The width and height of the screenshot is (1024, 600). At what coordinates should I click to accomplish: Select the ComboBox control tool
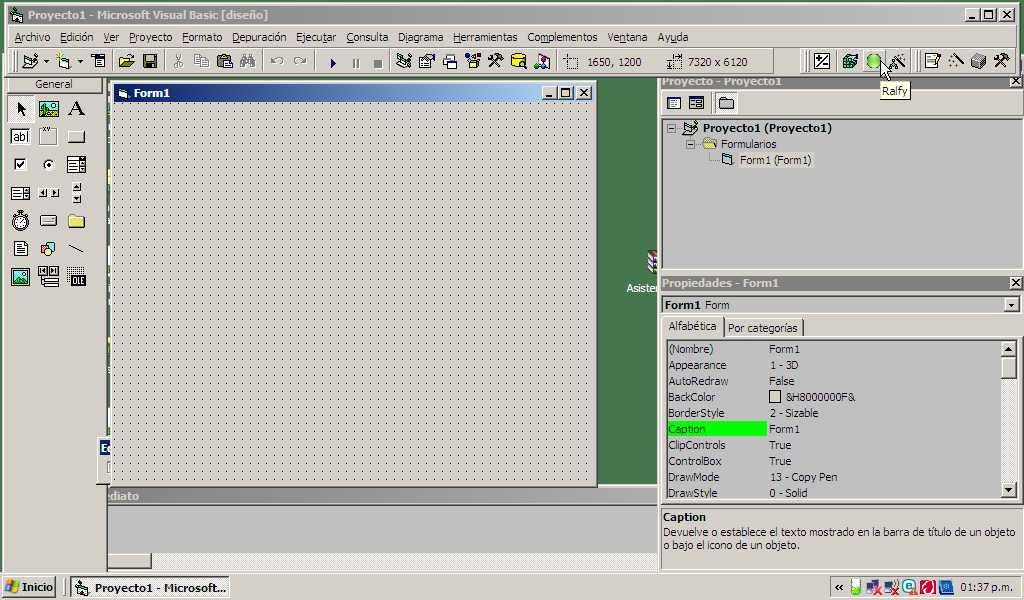pyautogui.click(x=76, y=165)
